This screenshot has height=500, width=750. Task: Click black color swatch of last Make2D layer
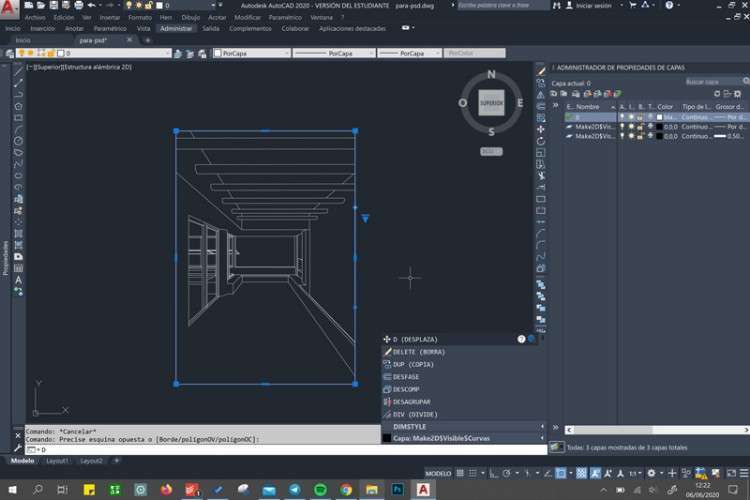(x=659, y=136)
